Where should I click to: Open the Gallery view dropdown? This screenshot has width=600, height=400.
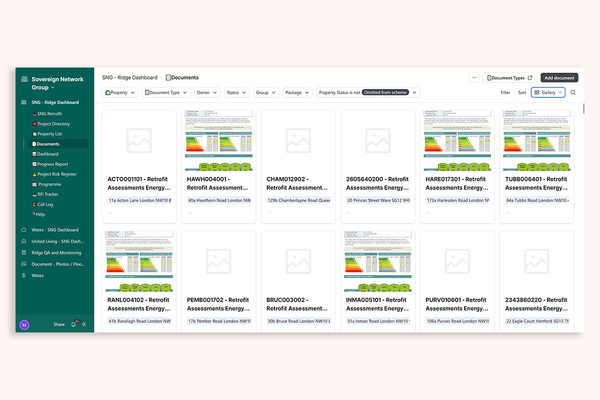pos(548,92)
